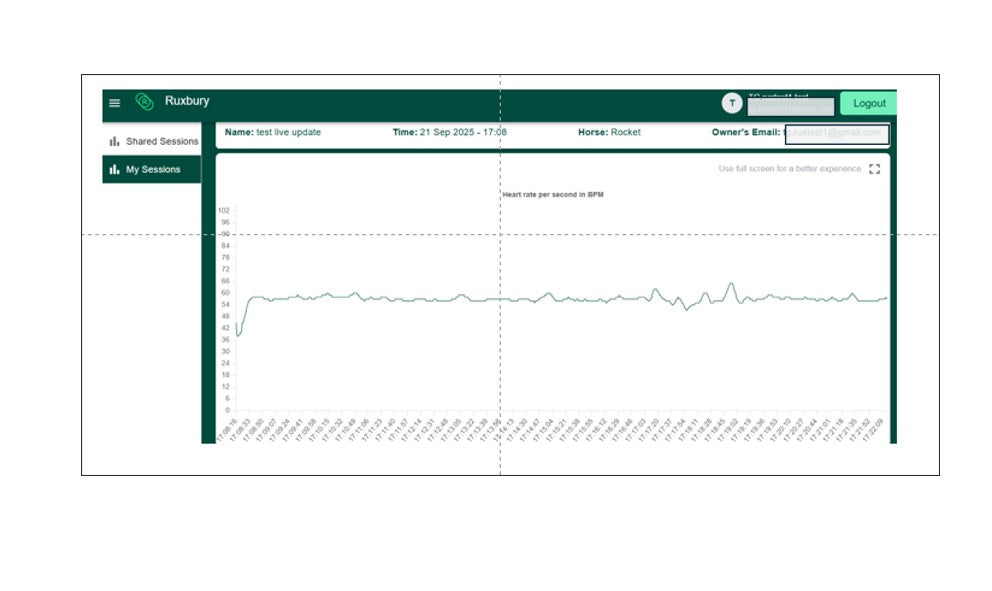Click the user avatar with letter T
The image size is (992, 591).
[732, 103]
